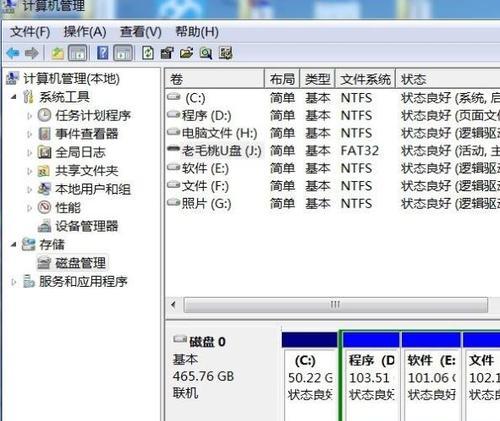Click the blue Back arrow toolbar icon
Image resolution: width=500 pixels, height=421 pixels.
pyautogui.click(x=13, y=53)
